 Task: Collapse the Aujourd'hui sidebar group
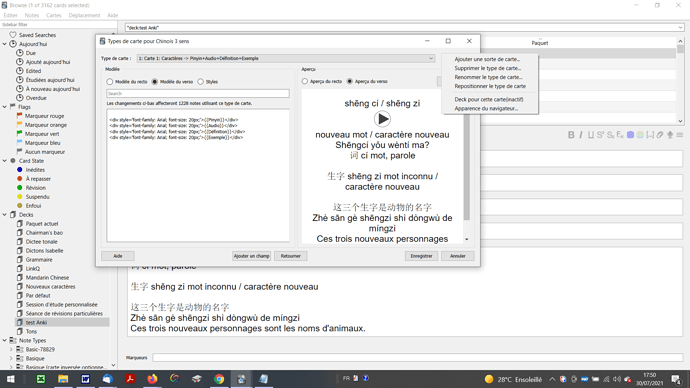tap(5, 44)
